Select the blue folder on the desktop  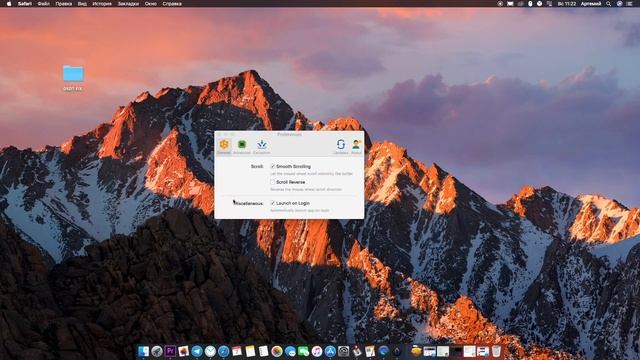click(x=73, y=74)
